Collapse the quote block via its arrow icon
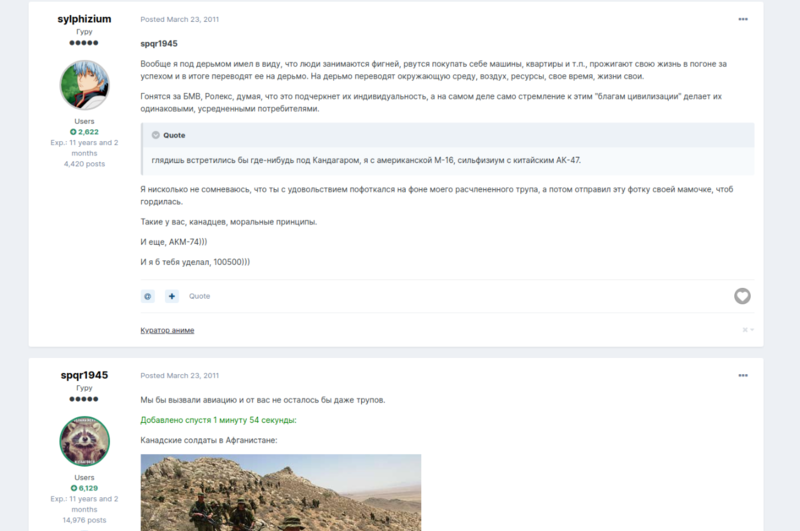The width and height of the screenshot is (800, 531). [x=156, y=135]
